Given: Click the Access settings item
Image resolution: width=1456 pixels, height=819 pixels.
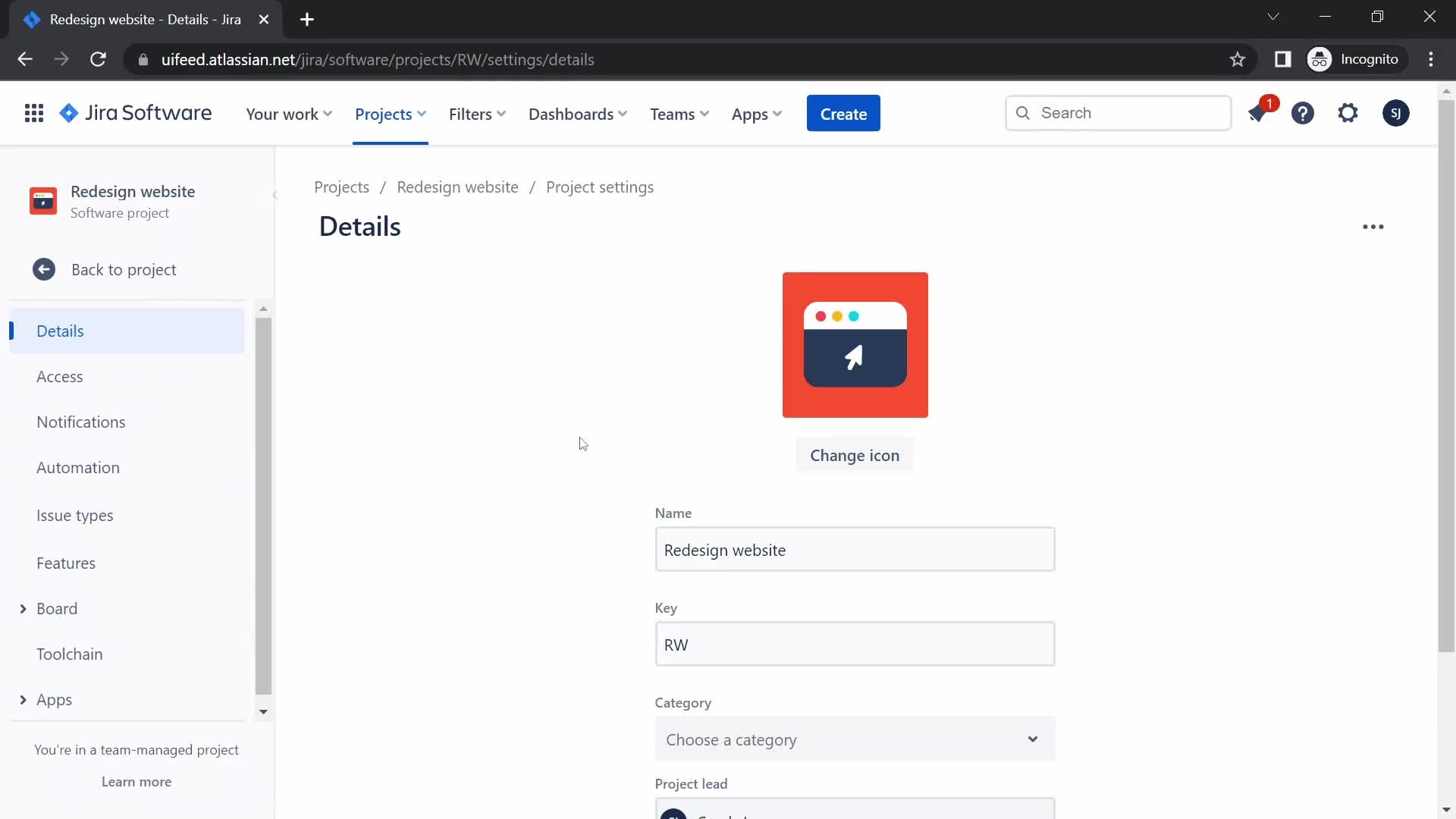Looking at the screenshot, I should tap(60, 376).
